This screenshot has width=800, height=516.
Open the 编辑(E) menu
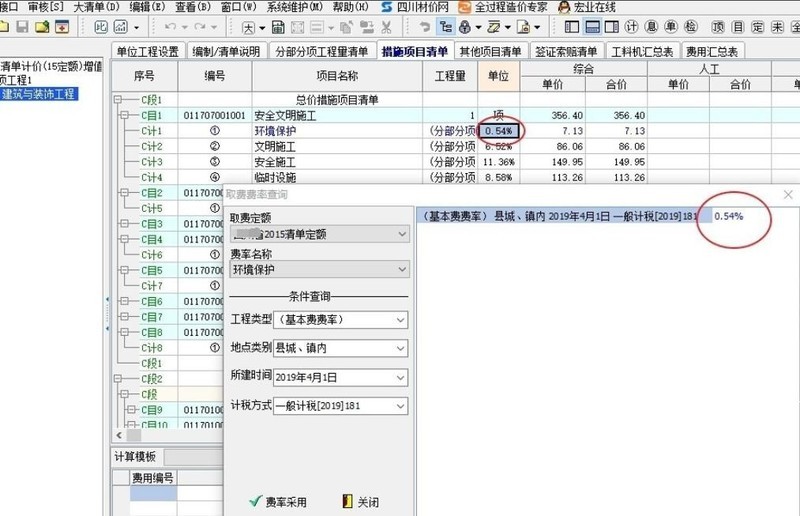pyautogui.click(x=147, y=7)
